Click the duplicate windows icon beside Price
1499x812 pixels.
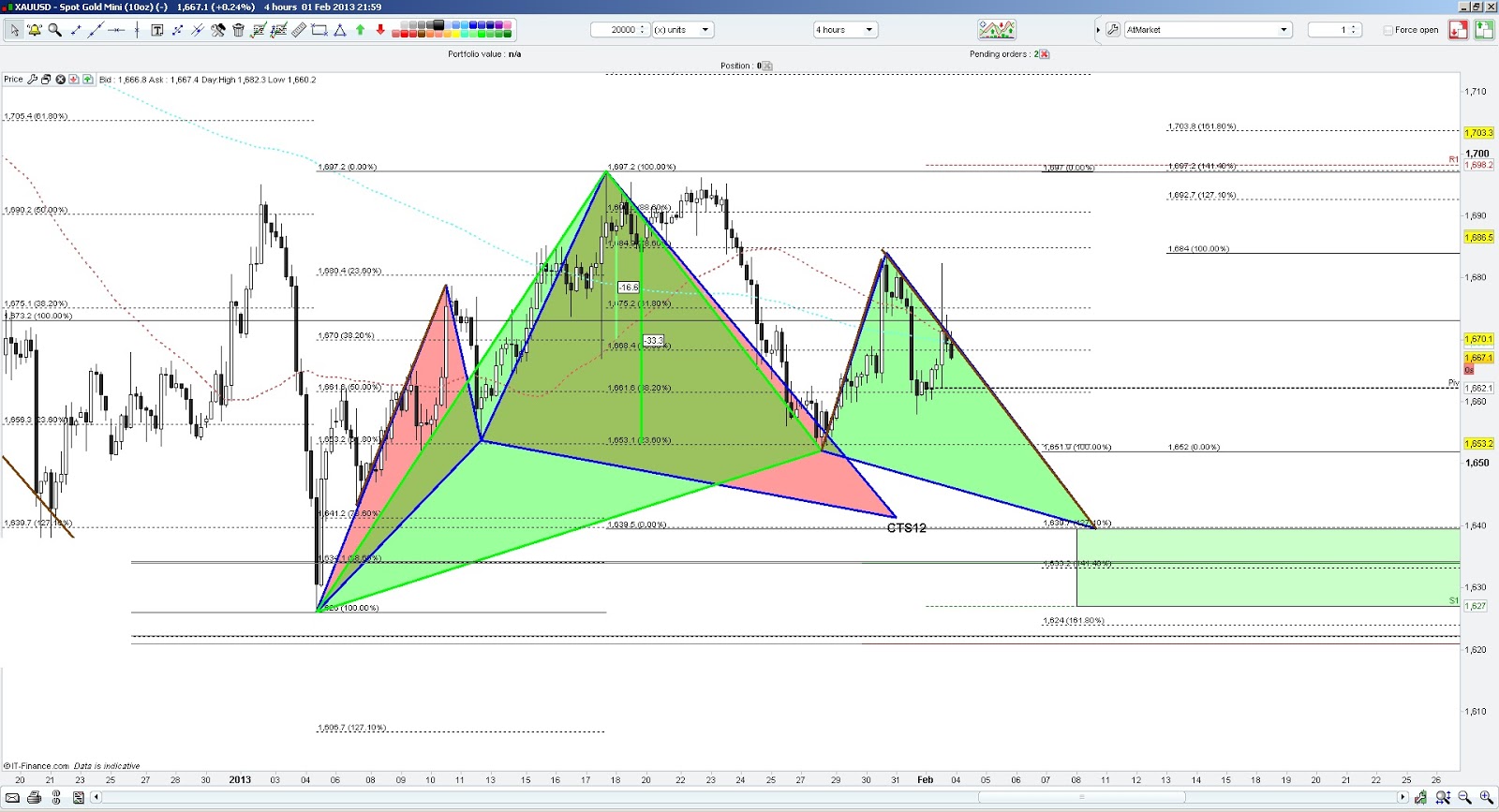click(46, 80)
